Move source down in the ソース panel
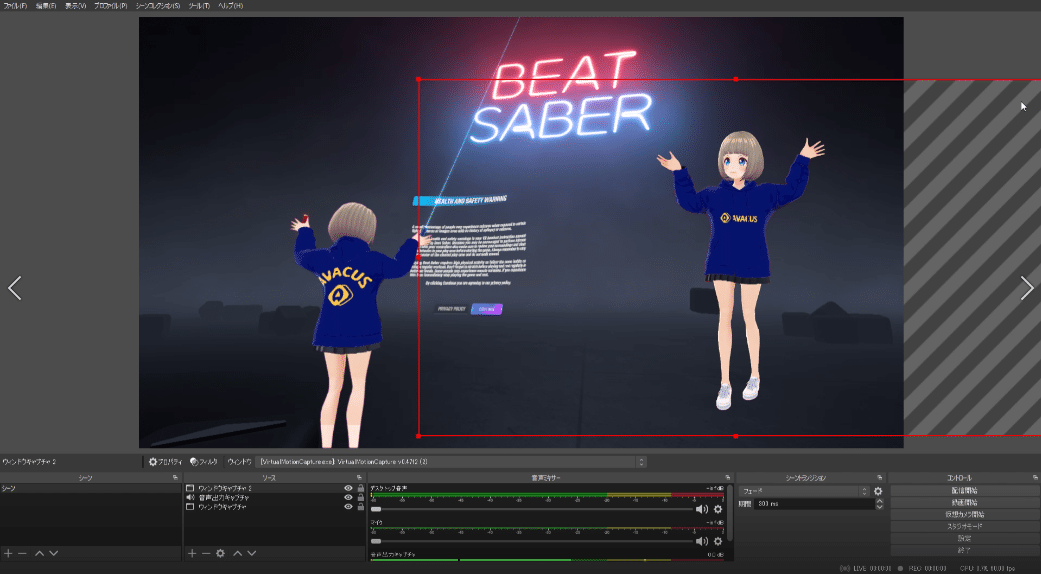This screenshot has height=574, width=1041. 252,553
